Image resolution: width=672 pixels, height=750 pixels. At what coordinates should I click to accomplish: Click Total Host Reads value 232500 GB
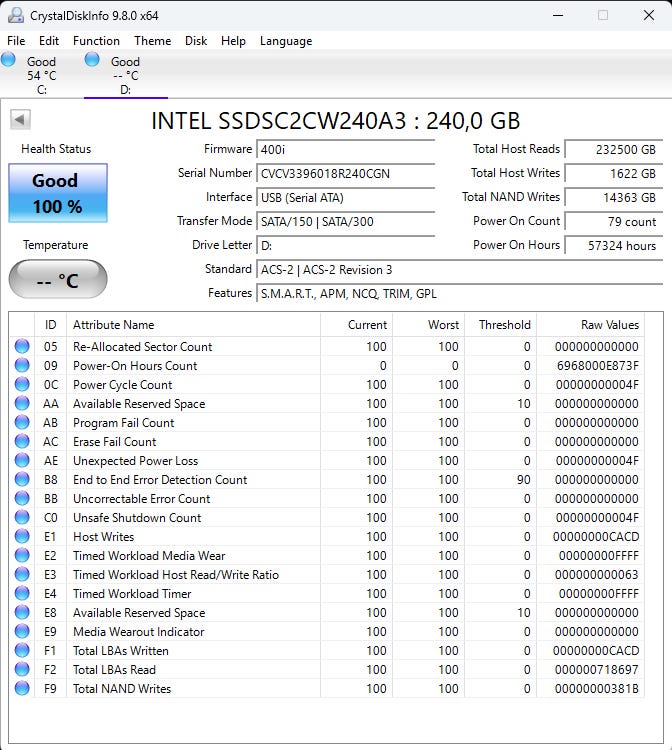614,149
